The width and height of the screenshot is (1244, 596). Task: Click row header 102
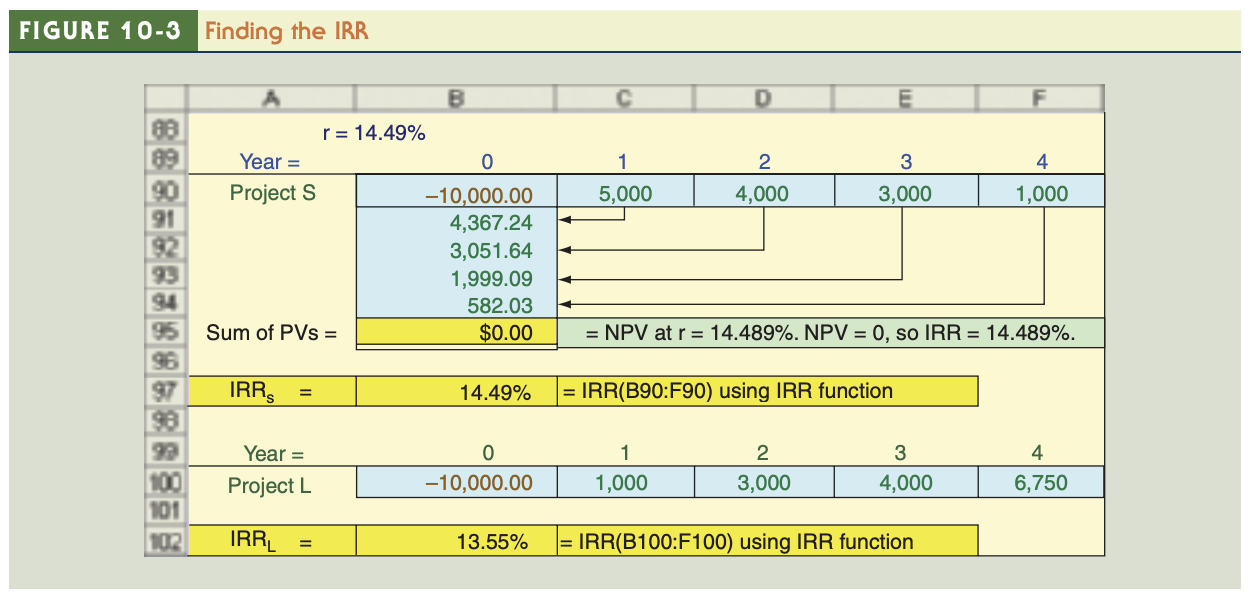[x=167, y=541]
